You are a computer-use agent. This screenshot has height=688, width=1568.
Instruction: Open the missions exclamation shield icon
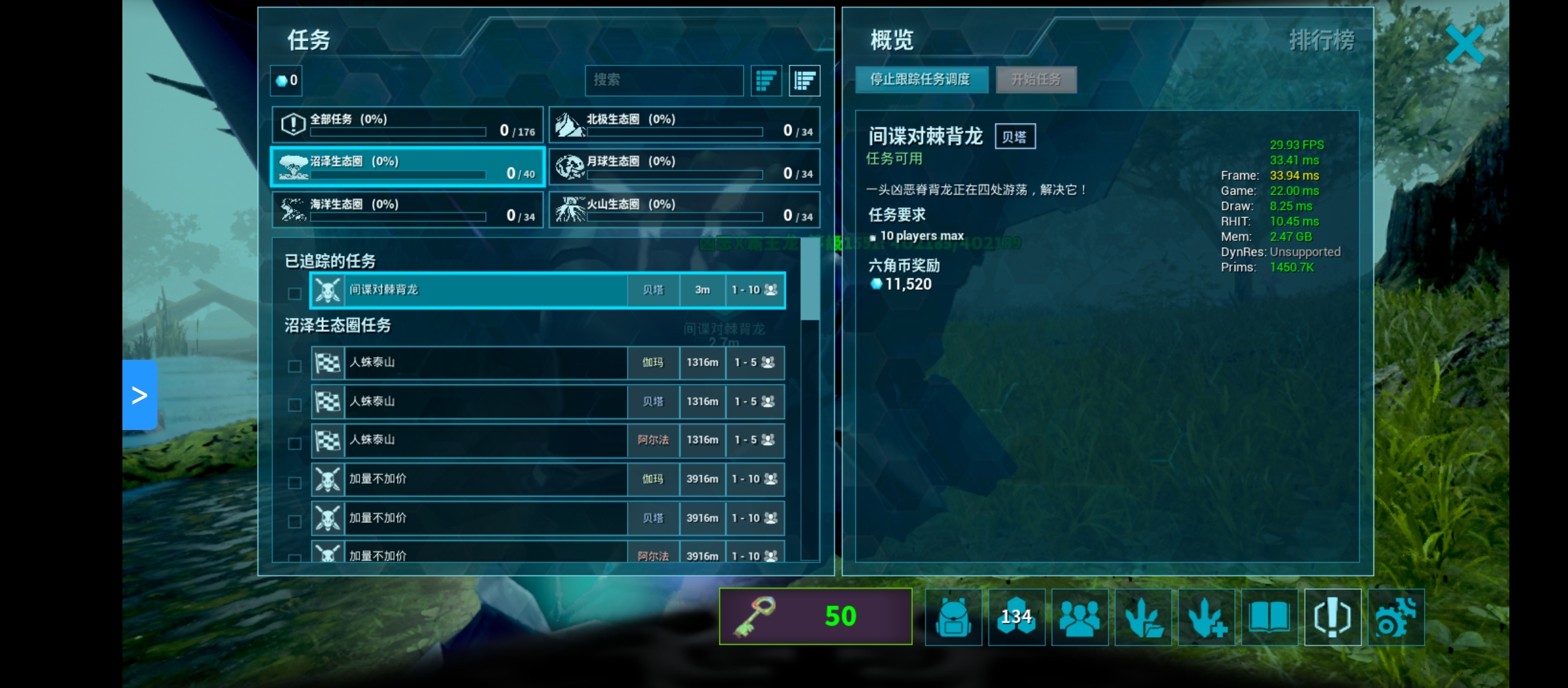point(1332,617)
